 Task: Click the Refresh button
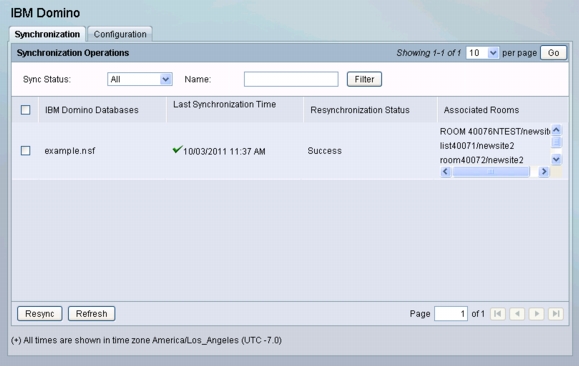click(x=92, y=313)
